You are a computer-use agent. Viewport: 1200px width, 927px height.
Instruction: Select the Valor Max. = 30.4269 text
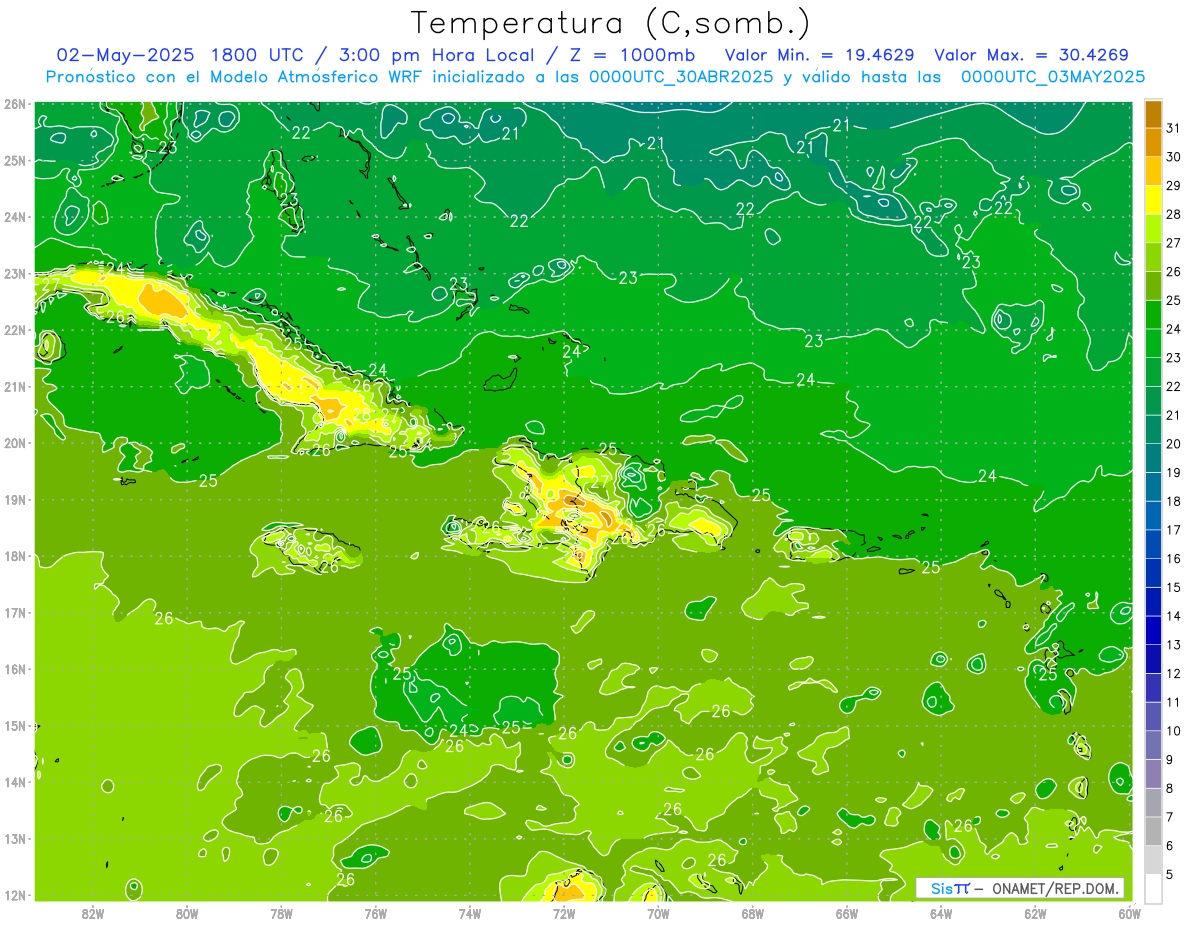click(1031, 55)
